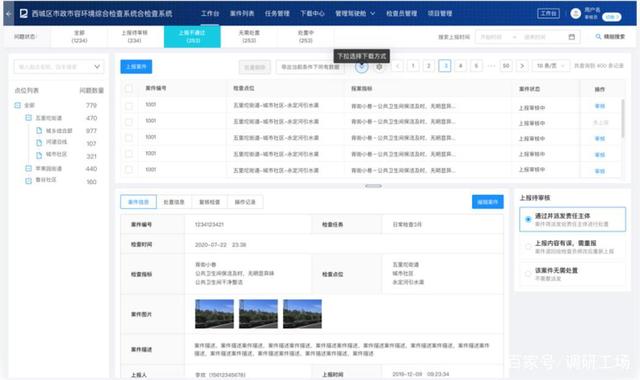Open the second case photo thumbnail

coord(258,314)
